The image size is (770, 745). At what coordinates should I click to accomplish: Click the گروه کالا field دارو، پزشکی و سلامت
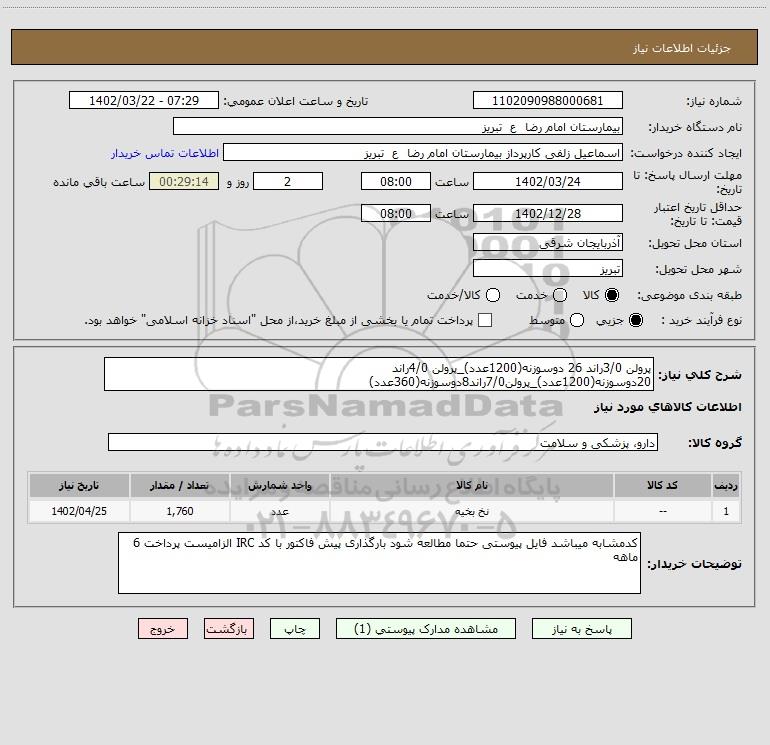click(x=383, y=442)
